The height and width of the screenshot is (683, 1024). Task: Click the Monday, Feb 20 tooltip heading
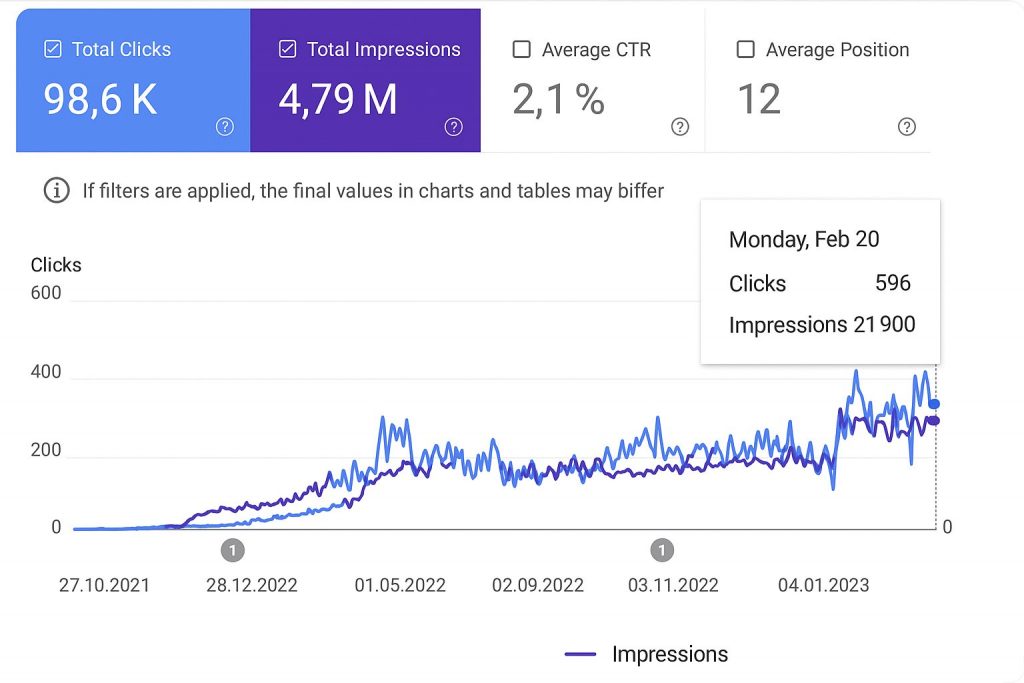click(804, 239)
